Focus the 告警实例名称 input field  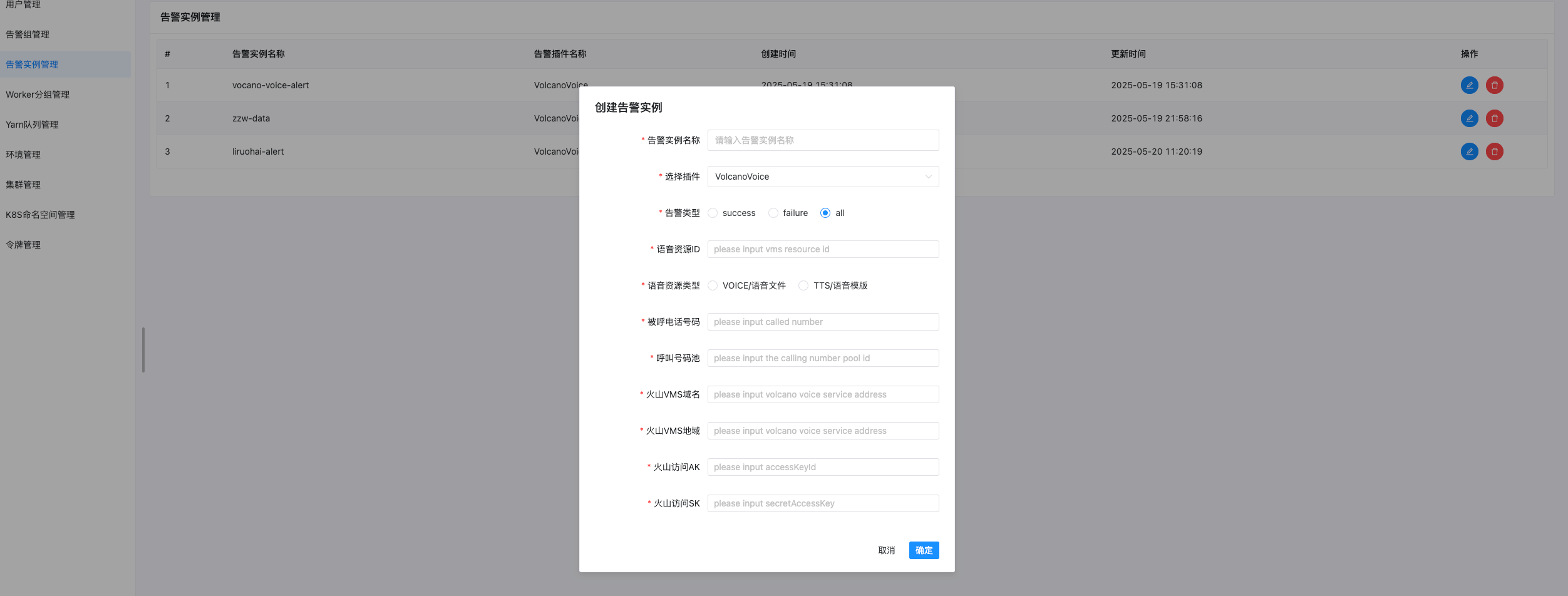[823, 140]
